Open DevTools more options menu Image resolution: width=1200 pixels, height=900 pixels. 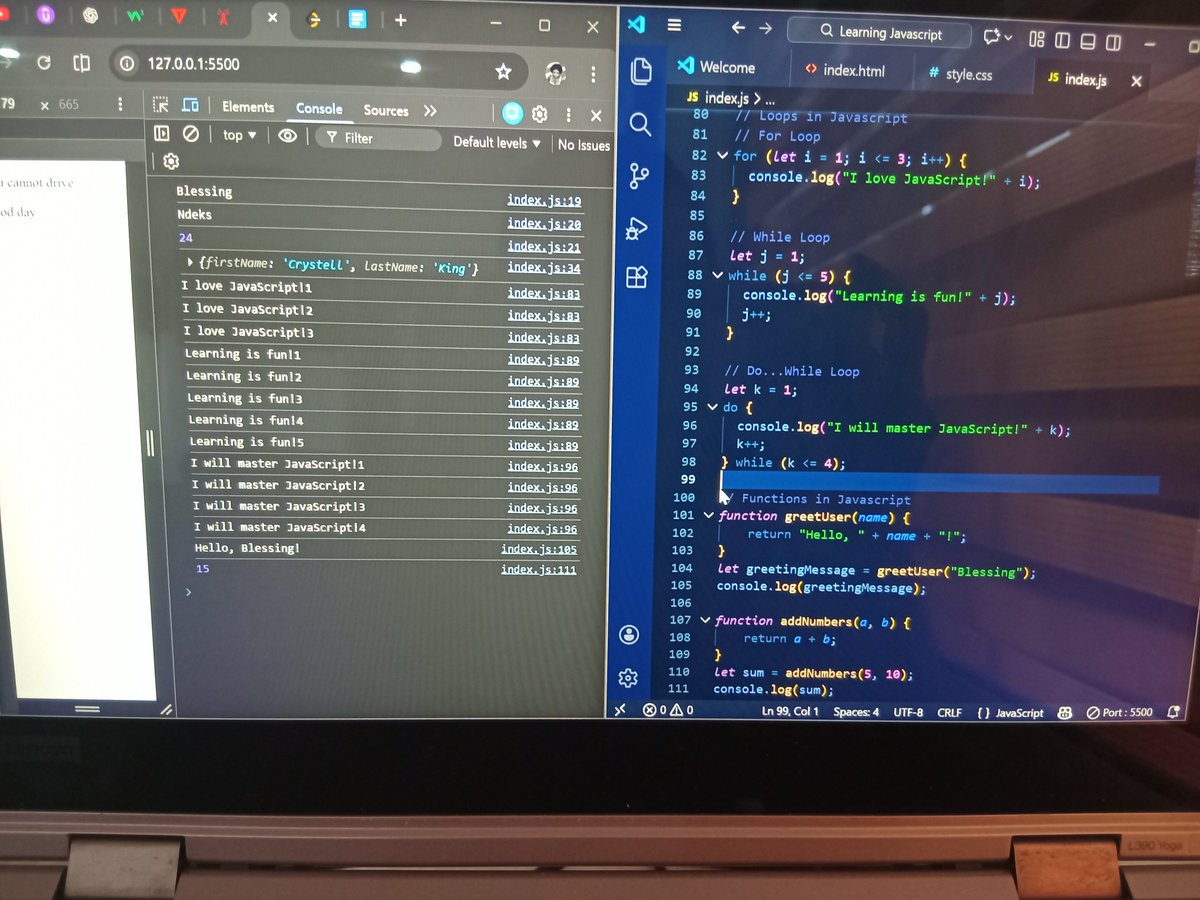tap(568, 115)
